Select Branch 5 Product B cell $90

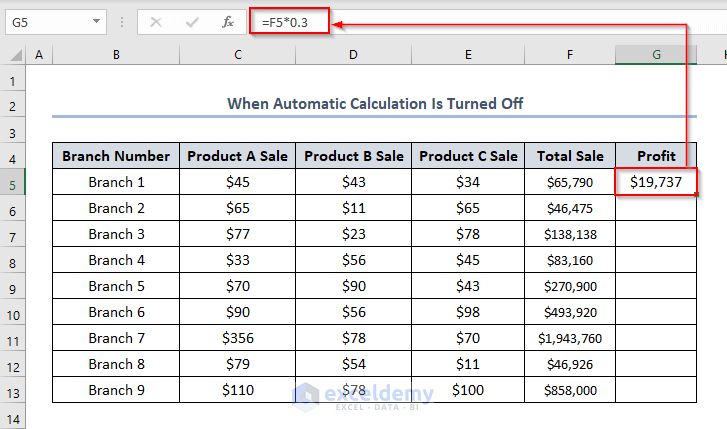353,286
